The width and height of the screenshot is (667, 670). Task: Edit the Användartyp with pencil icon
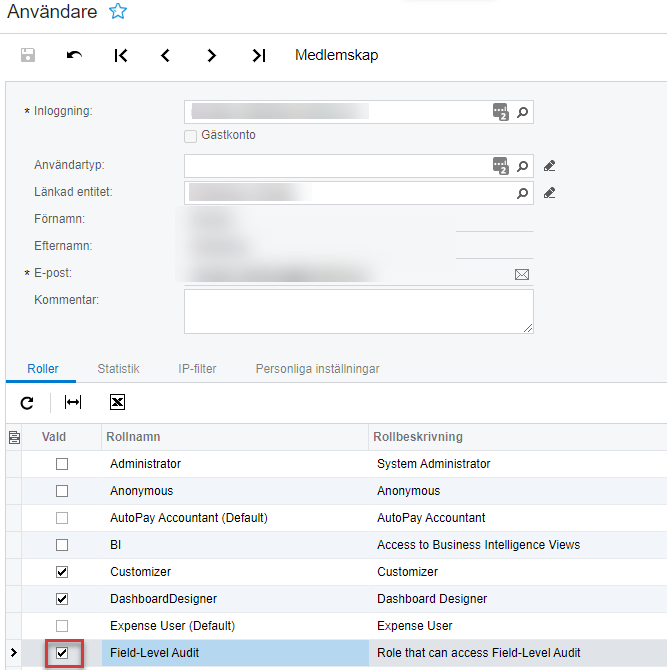549,166
